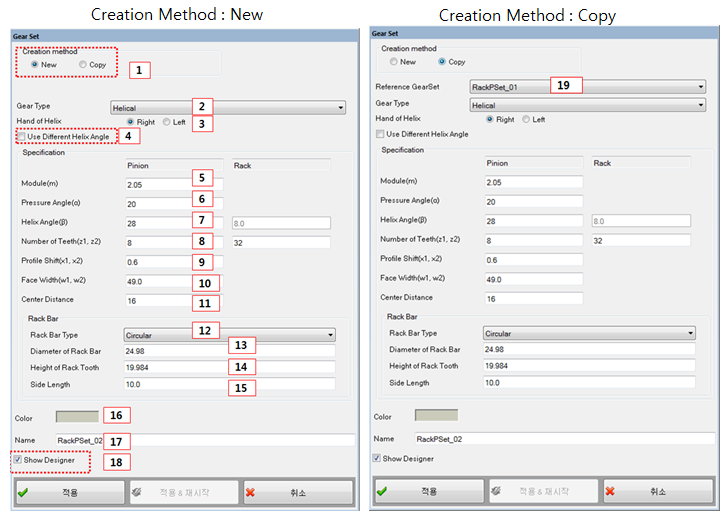Open Color swatch picker in left dialog
Image resolution: width=726 pixels, height=516 pixels.
point(77,417)
